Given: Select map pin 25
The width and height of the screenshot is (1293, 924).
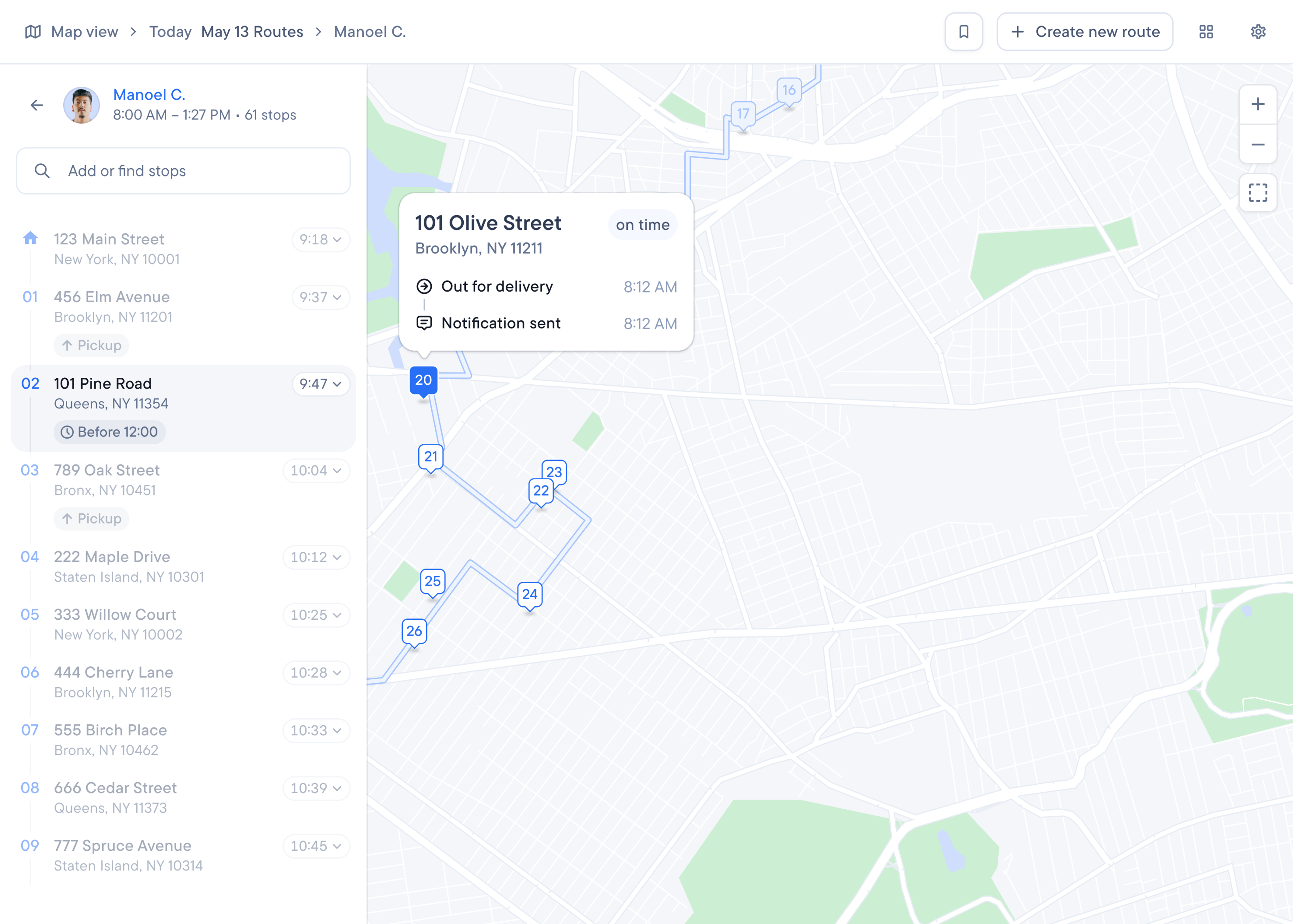Looking at the screenshot, I should [x=433, y=582].
